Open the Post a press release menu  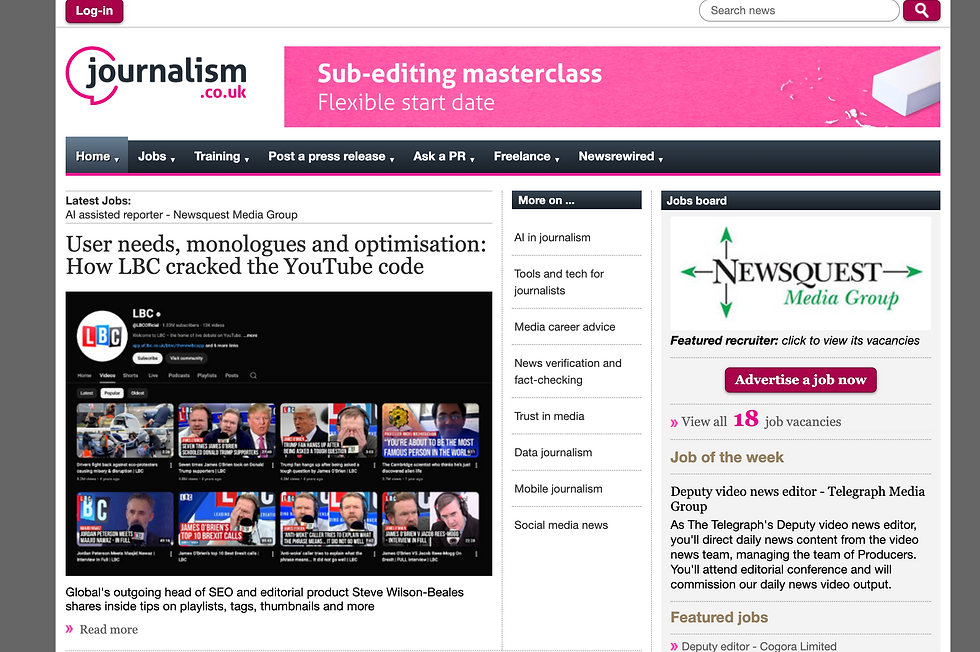point(331,156)
